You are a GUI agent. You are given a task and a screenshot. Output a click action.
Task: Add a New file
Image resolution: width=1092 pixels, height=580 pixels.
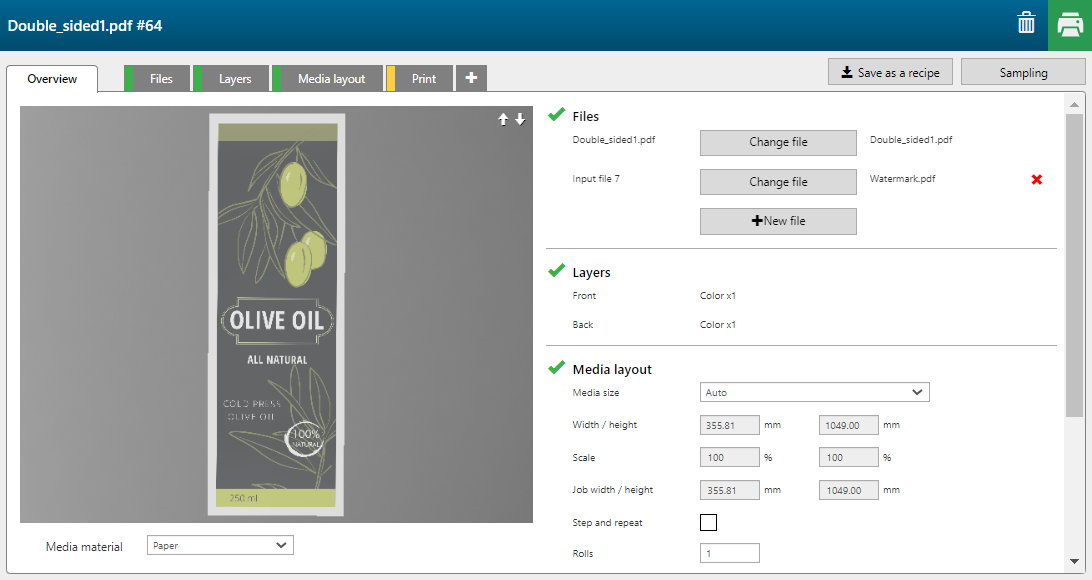[778, 221]
